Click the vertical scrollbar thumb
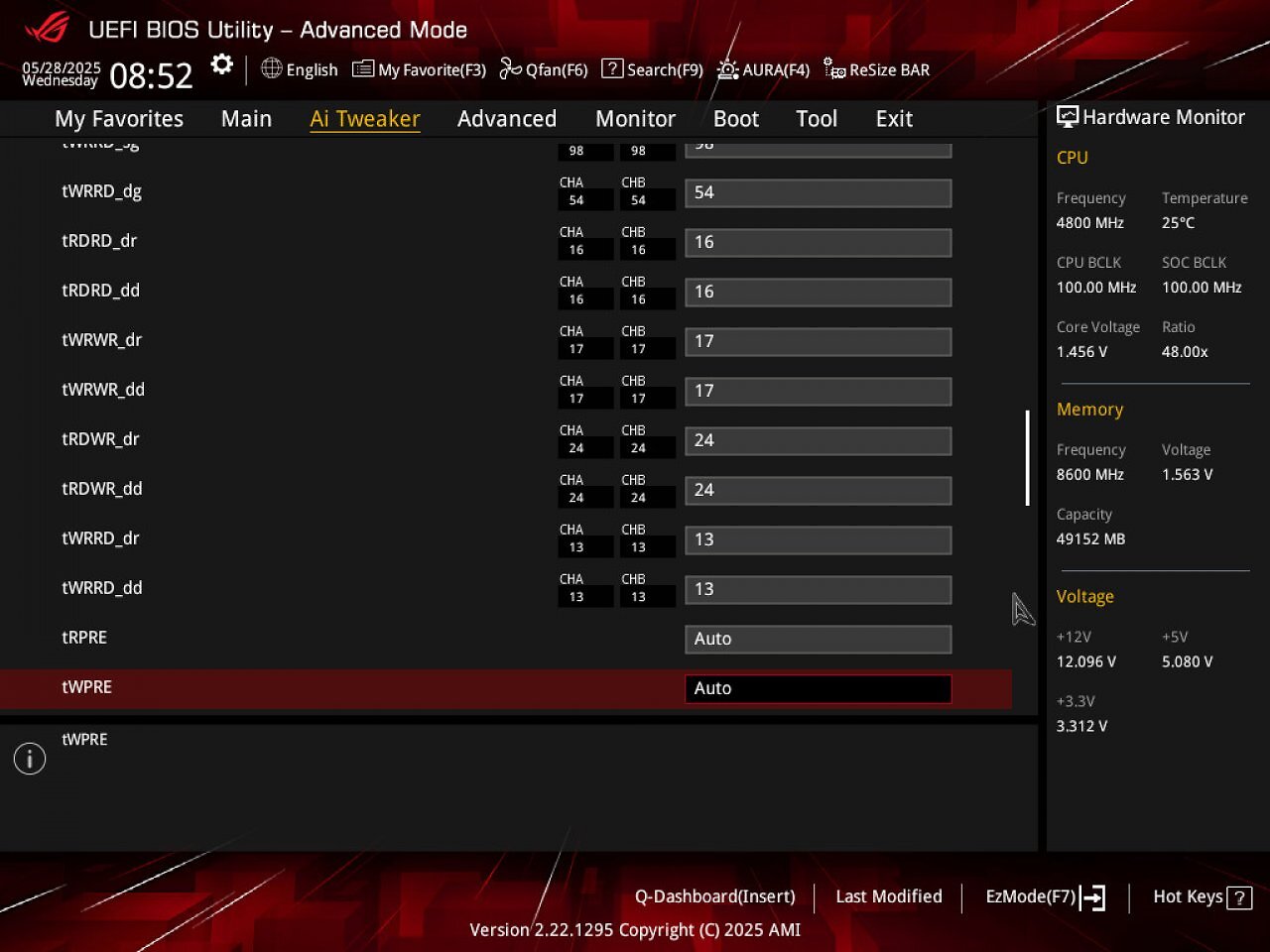 [1028, 458]
